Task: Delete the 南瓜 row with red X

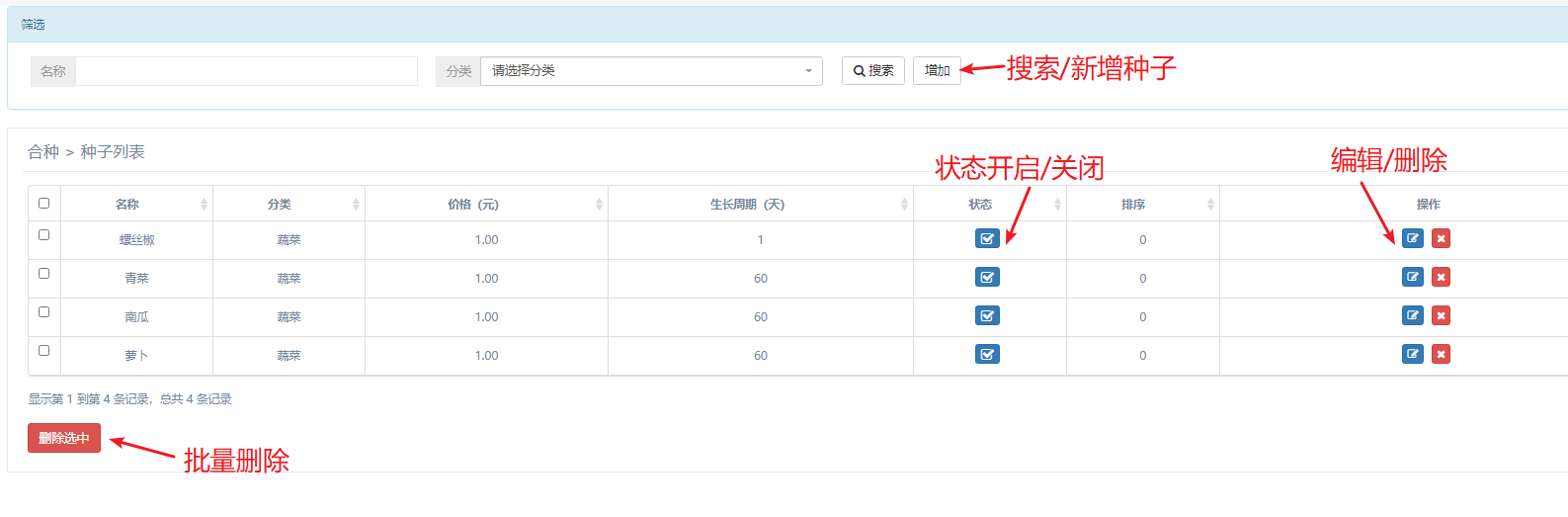Action: coord(1441,315)
